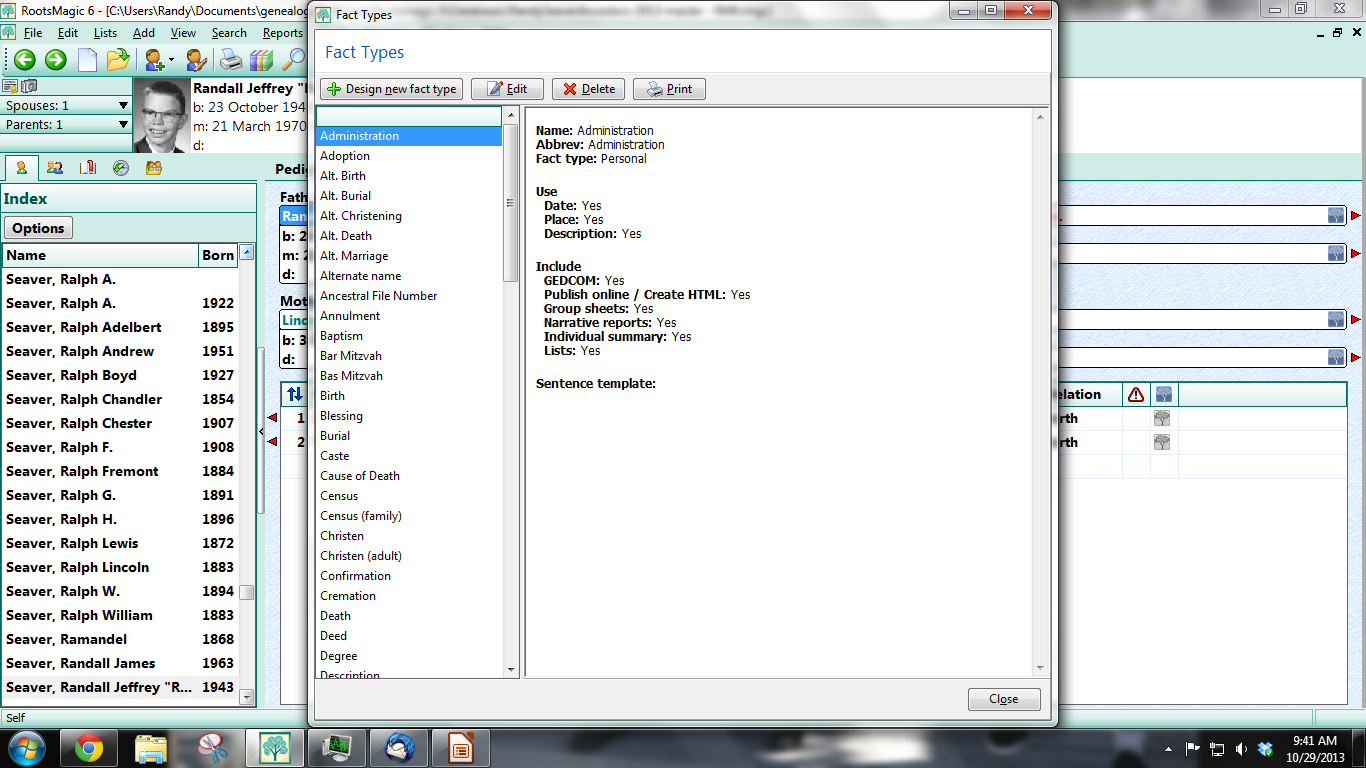Viewport: 1366px width, 768px height.
Task: Open reports via the books icon
Action: point(261,60)
